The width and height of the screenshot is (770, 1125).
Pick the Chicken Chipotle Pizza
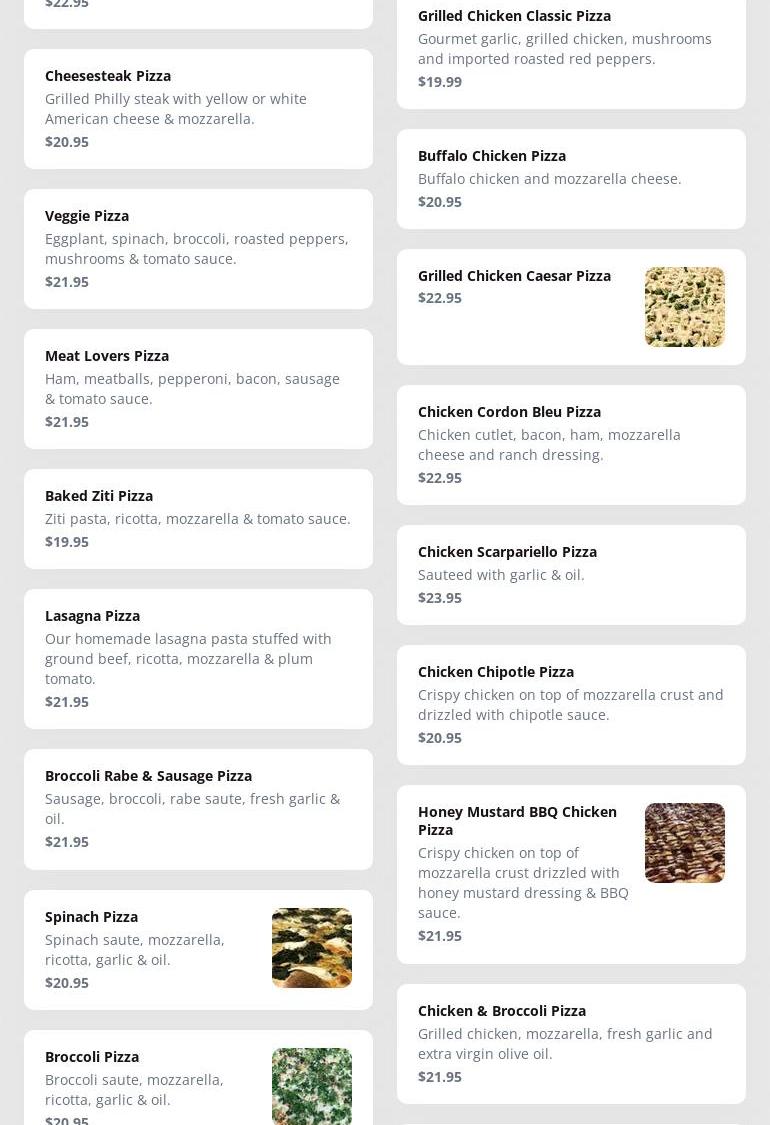(571, 705)
